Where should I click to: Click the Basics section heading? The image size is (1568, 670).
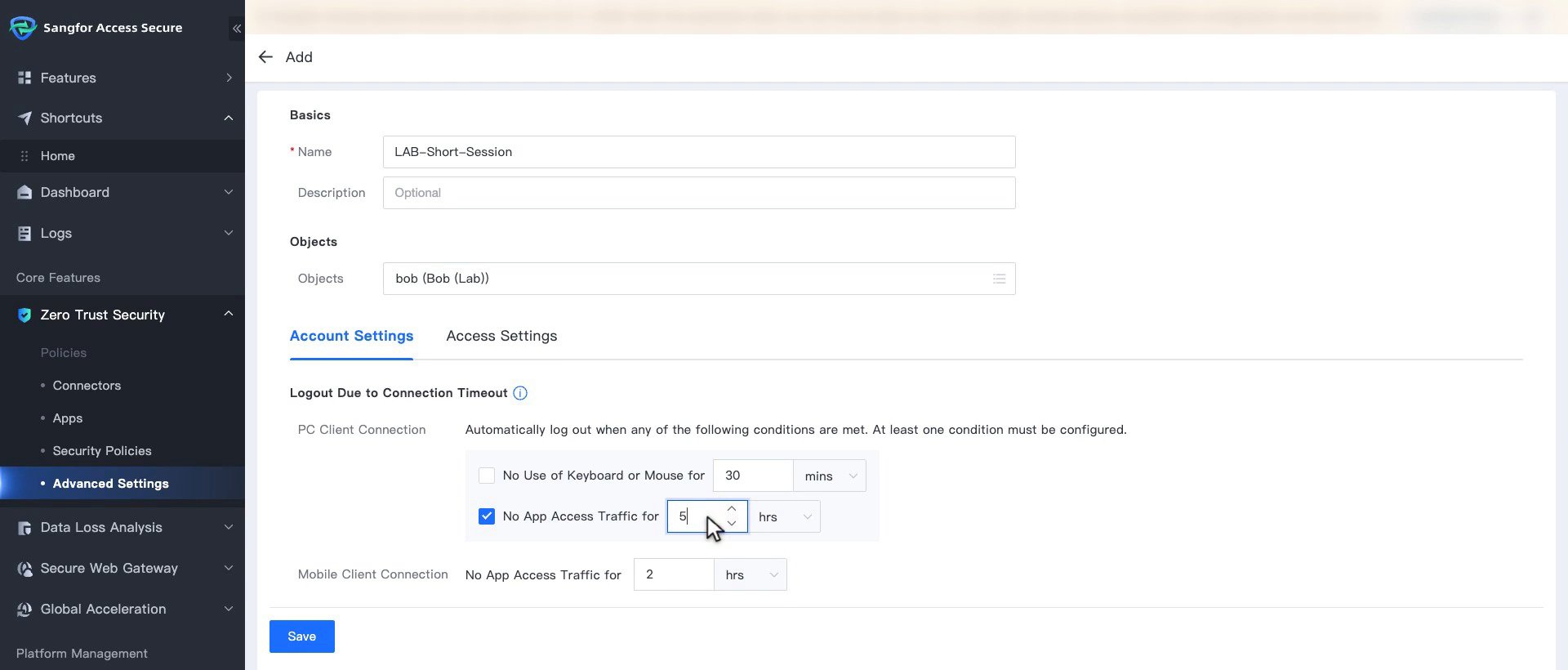310,115
